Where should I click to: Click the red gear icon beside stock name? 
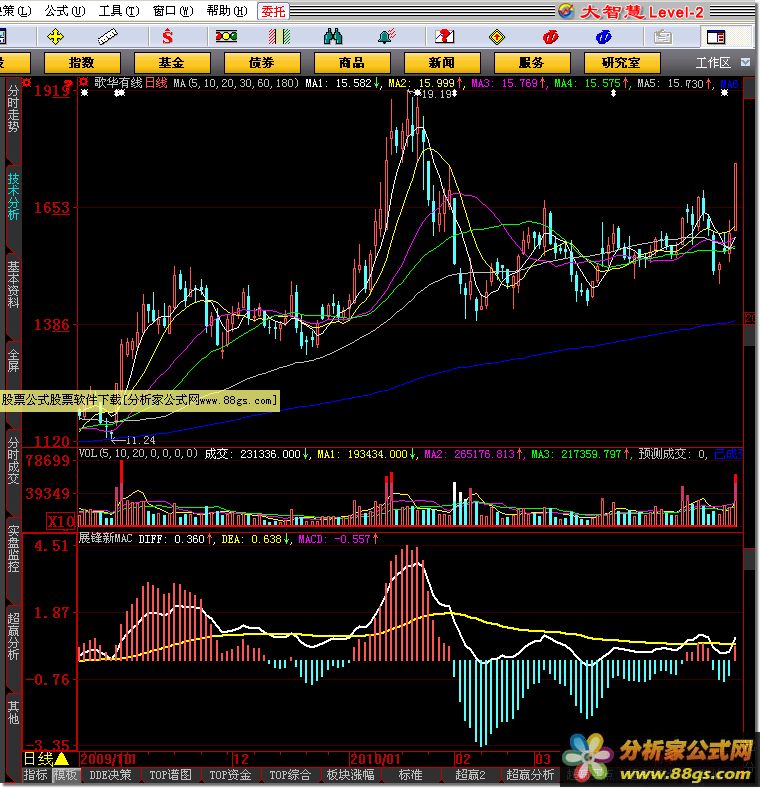84,84
